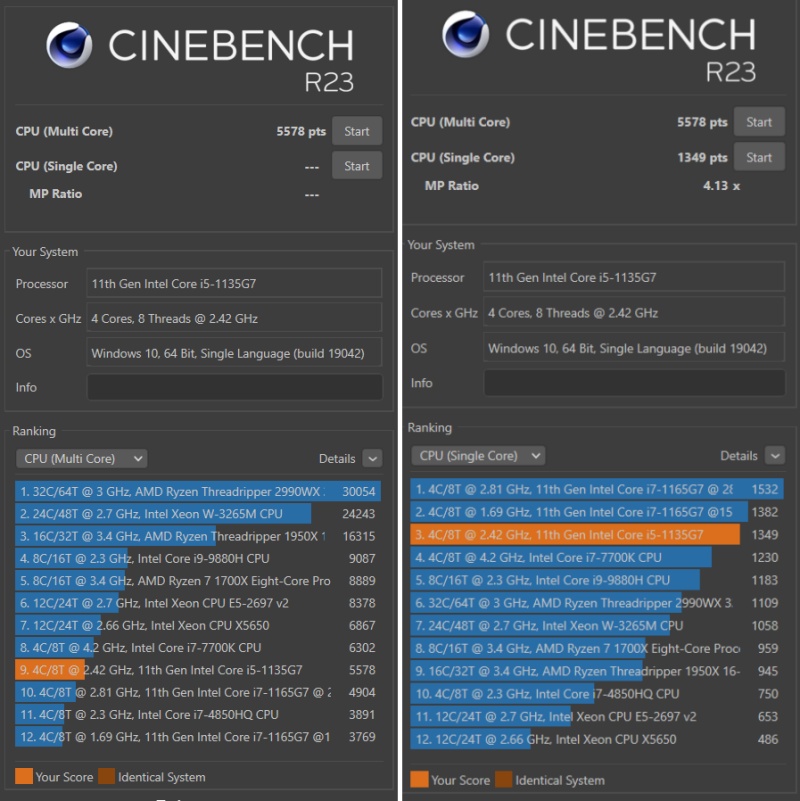Click the orange Your Score swatch, left window
This screenshot has height=801, width=800.
coord(24,776)
